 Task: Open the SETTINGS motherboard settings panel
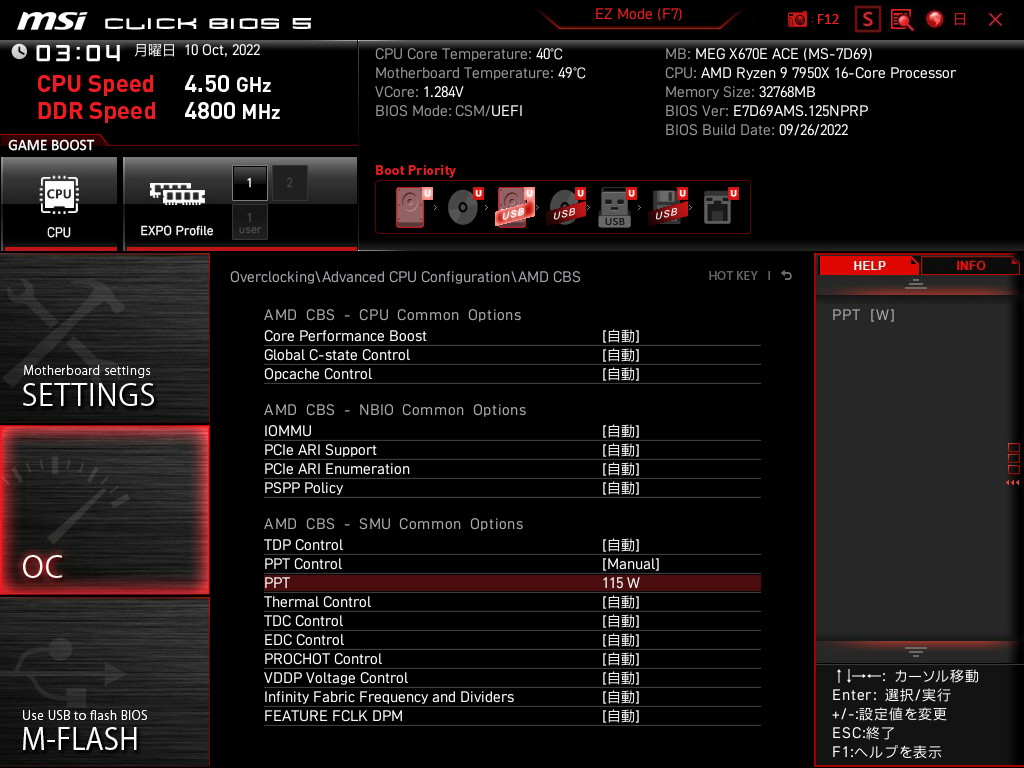[104, 338]
